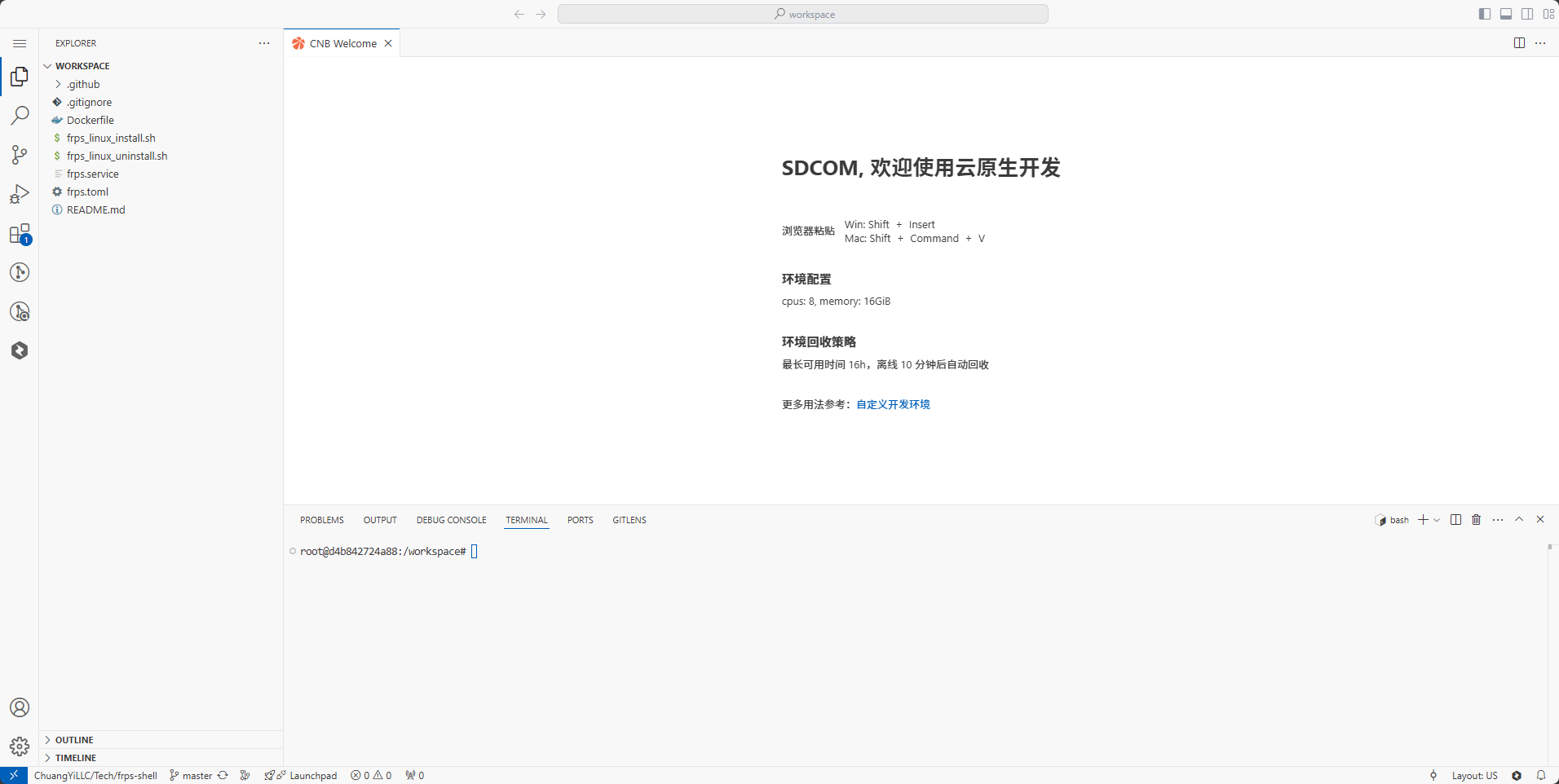Viewport: 1559px width, 784px height.
Task: Toggle the panel visibility in title bar
Action: click(1505, 13)
